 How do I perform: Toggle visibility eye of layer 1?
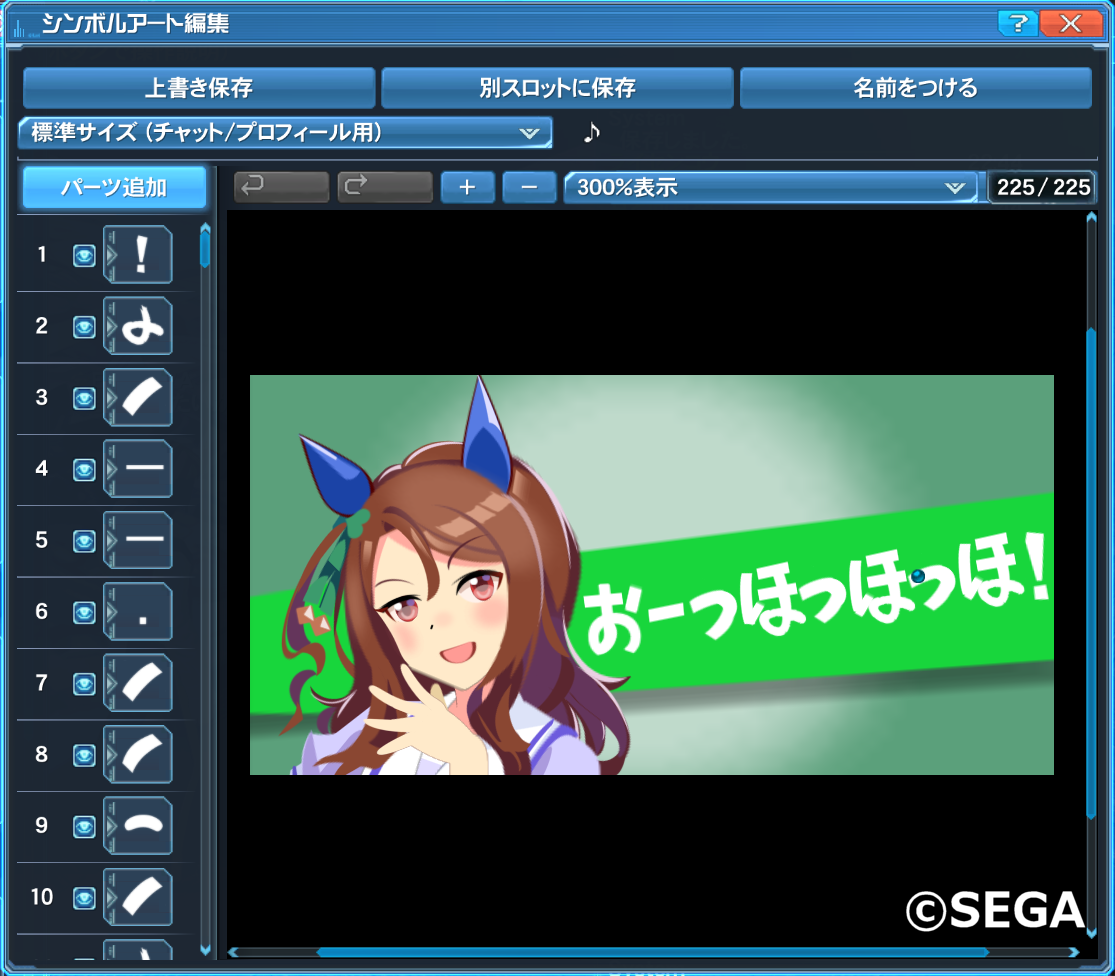(84, 255)
